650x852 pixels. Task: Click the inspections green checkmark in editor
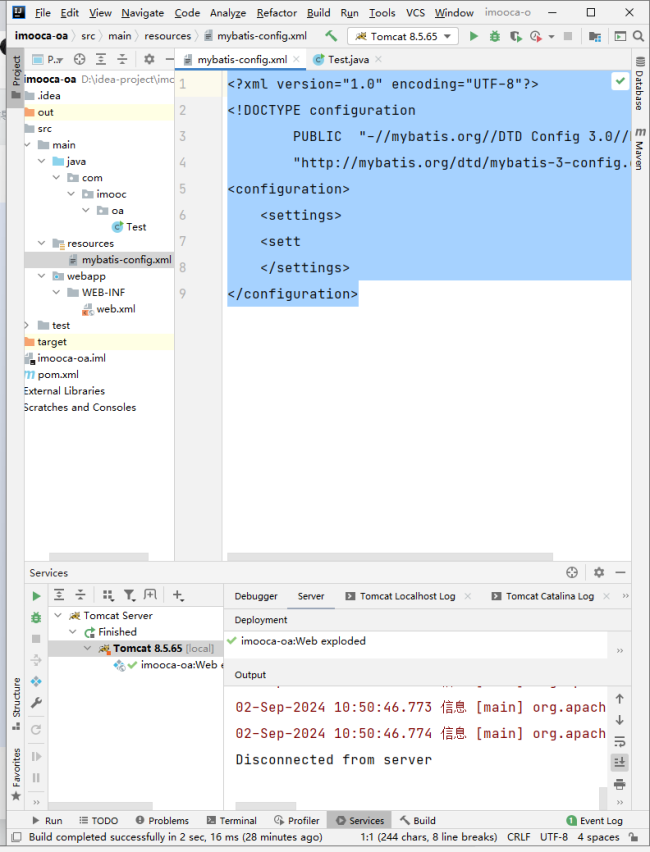[620, 82]
